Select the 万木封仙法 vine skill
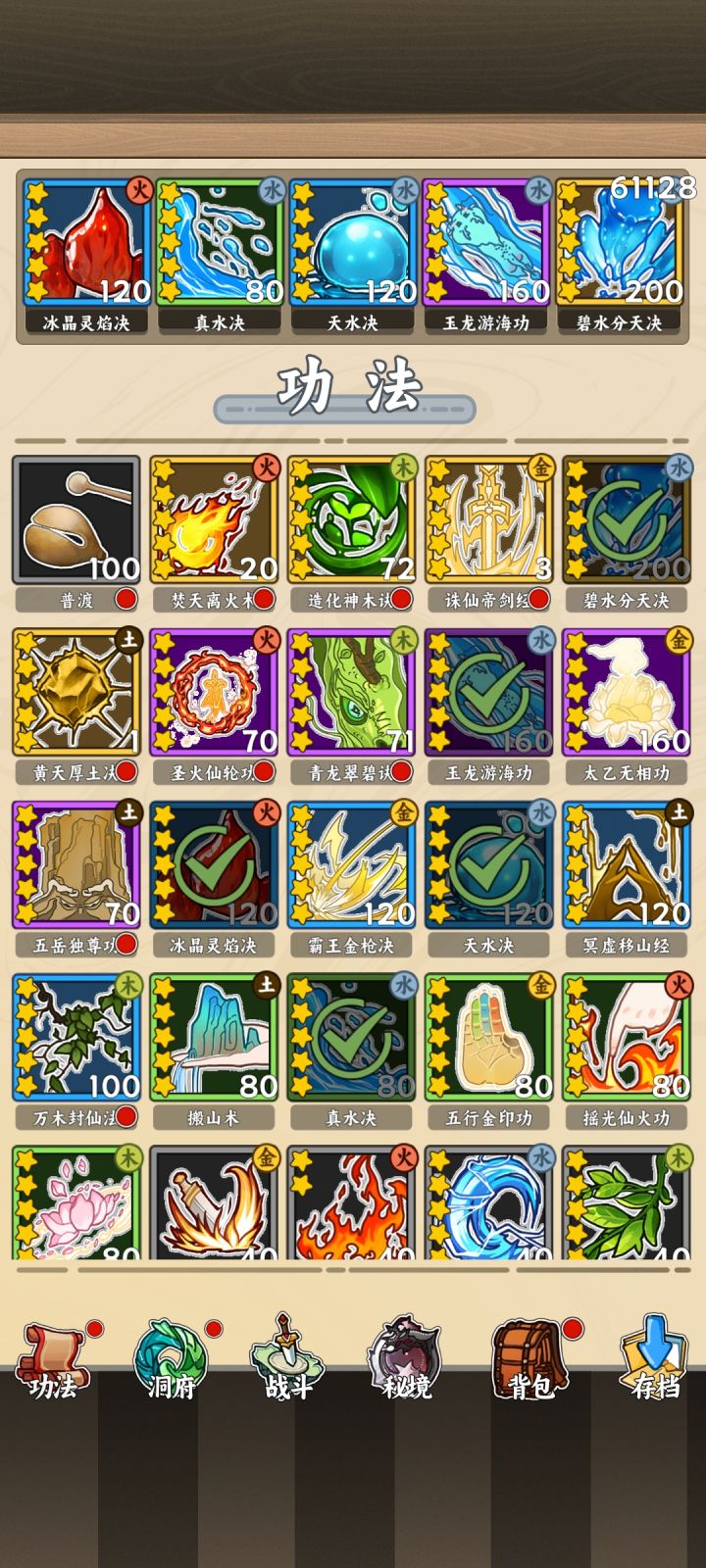706x1568 pixels. coord(76,1037)
